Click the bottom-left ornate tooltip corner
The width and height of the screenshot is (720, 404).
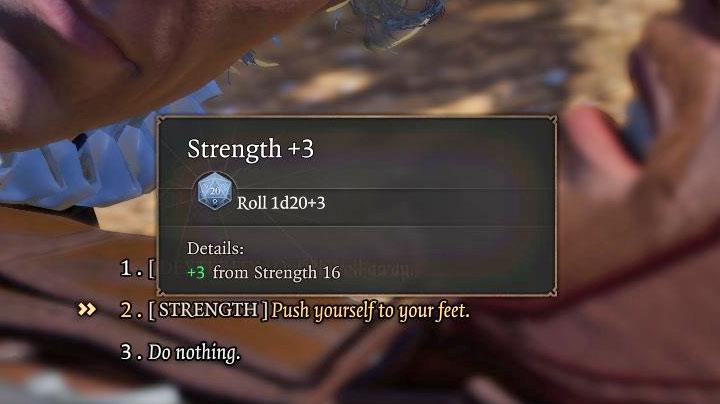(x=162, y=291)
